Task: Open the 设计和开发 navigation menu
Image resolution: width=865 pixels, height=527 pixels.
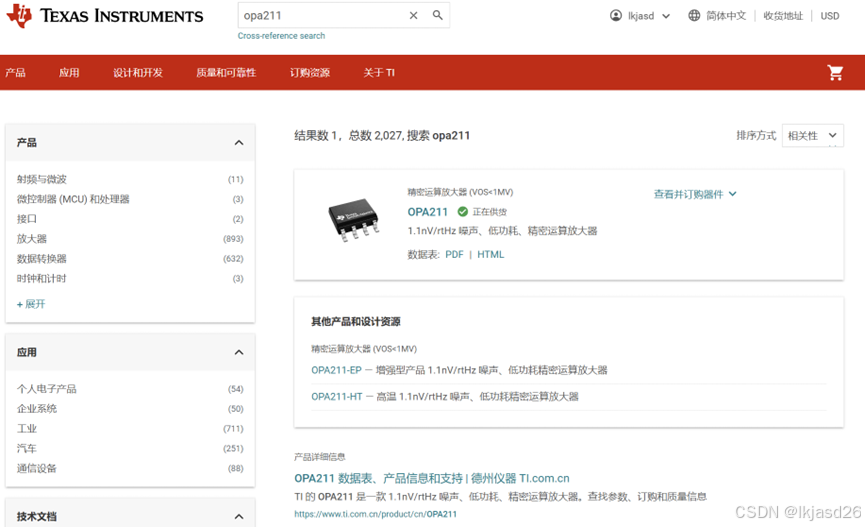Action: click(138, 72)
